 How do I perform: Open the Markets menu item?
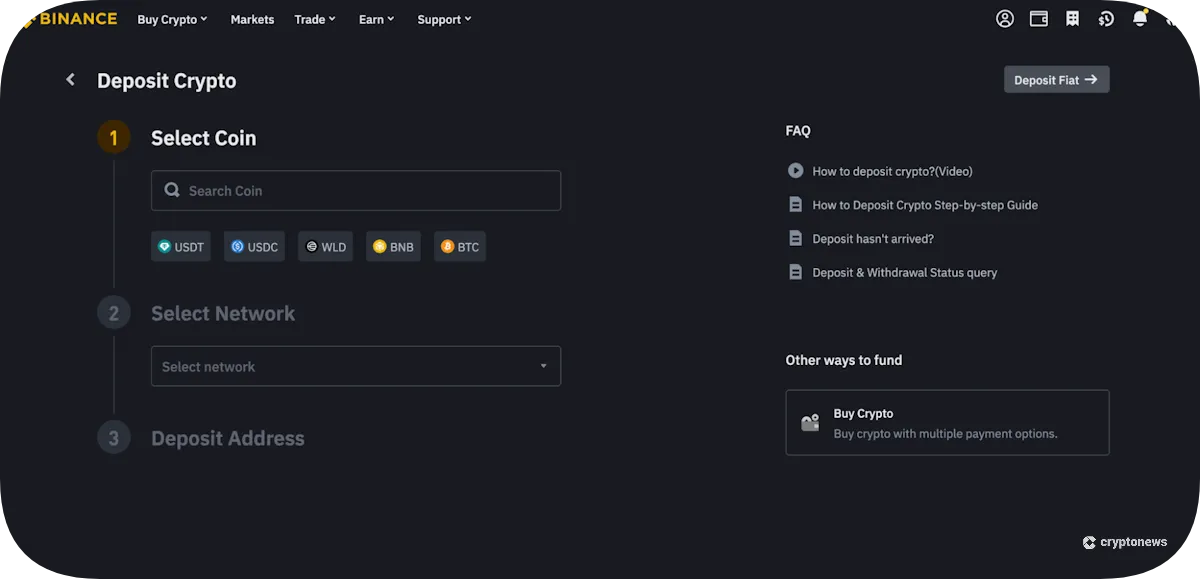click(x=252, y=19)
